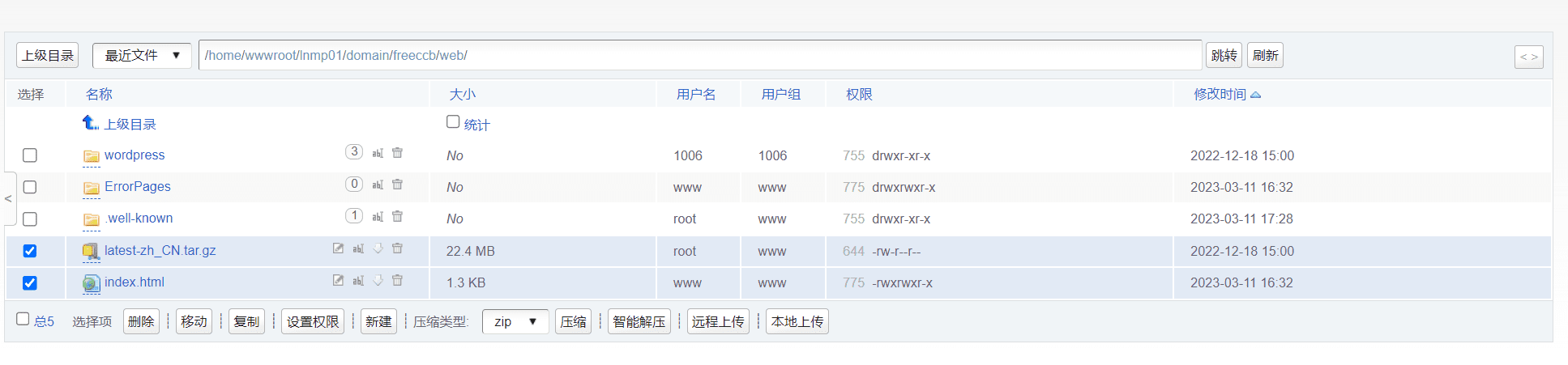
Task: Open the zip compression type dropdown
Action: (515, 321)
